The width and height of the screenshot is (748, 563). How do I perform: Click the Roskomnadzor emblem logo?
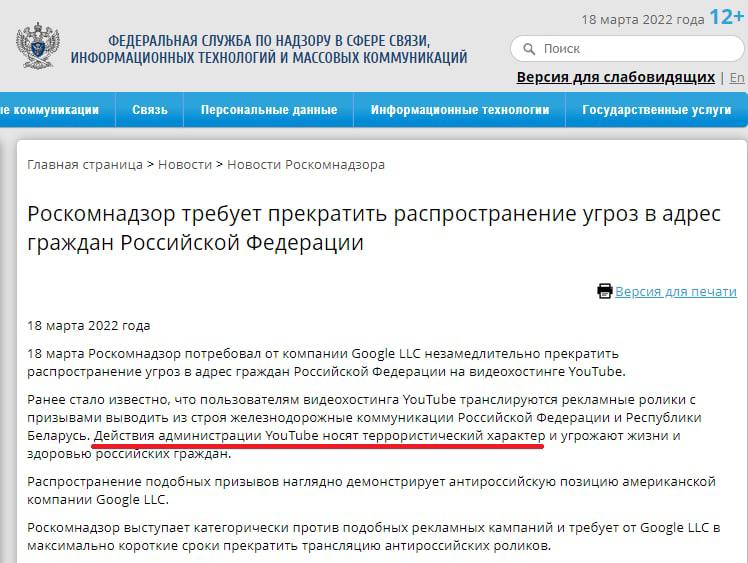click(37, 46)
